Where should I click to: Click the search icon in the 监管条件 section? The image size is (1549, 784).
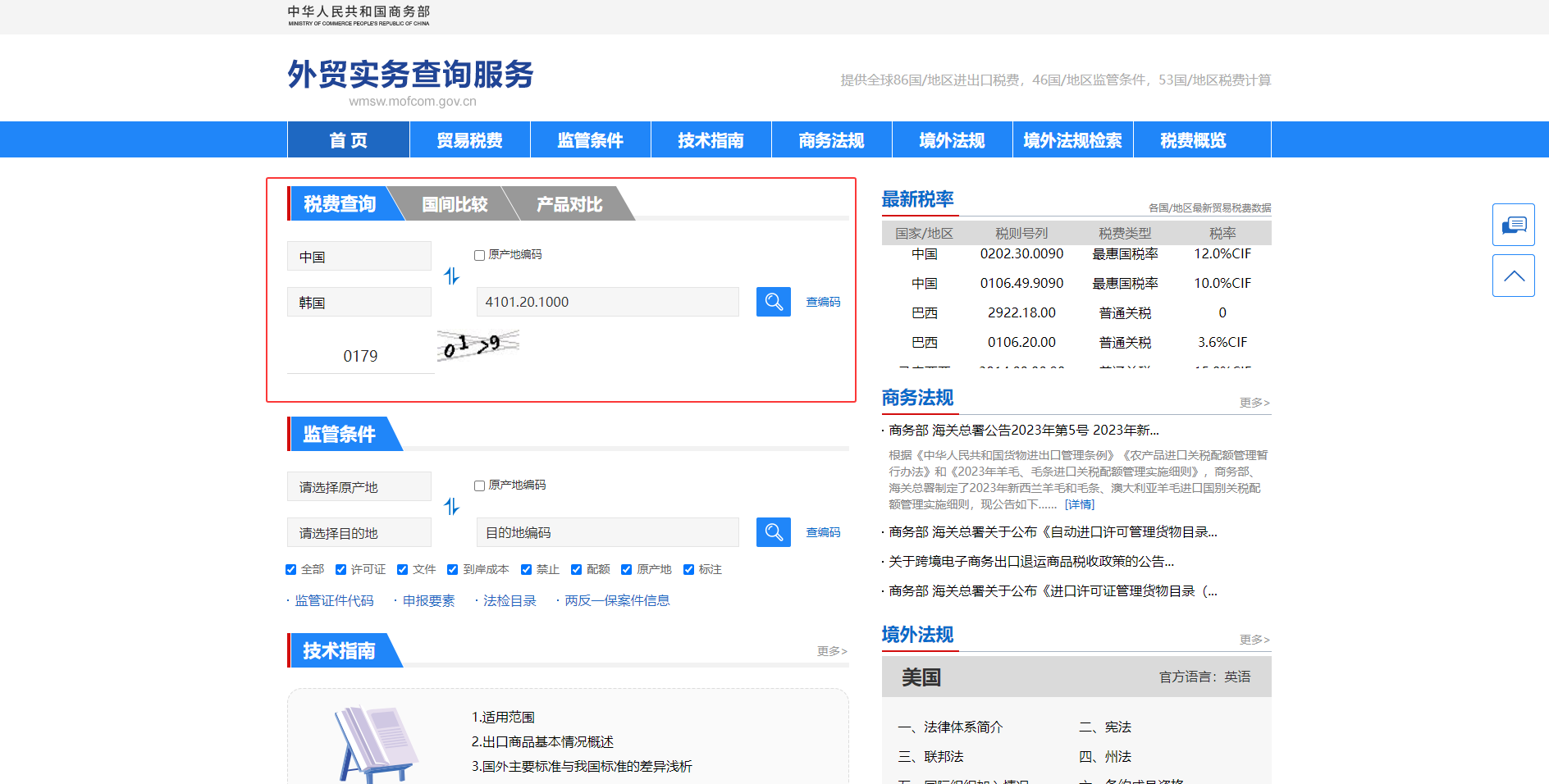pyautogui.click(x=773, y=532)
